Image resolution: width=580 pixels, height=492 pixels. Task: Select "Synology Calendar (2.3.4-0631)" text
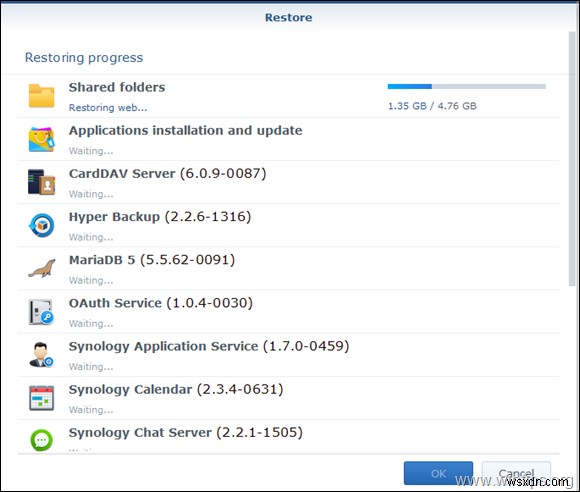[x=176, y=390]
